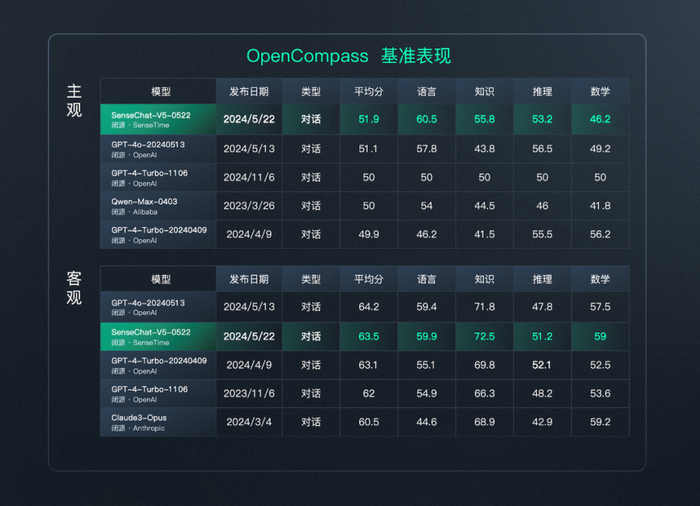The width and height of the screenshot is (700, 506).
Task: Click the knowledge score 71.8
Action: point(484,307)
